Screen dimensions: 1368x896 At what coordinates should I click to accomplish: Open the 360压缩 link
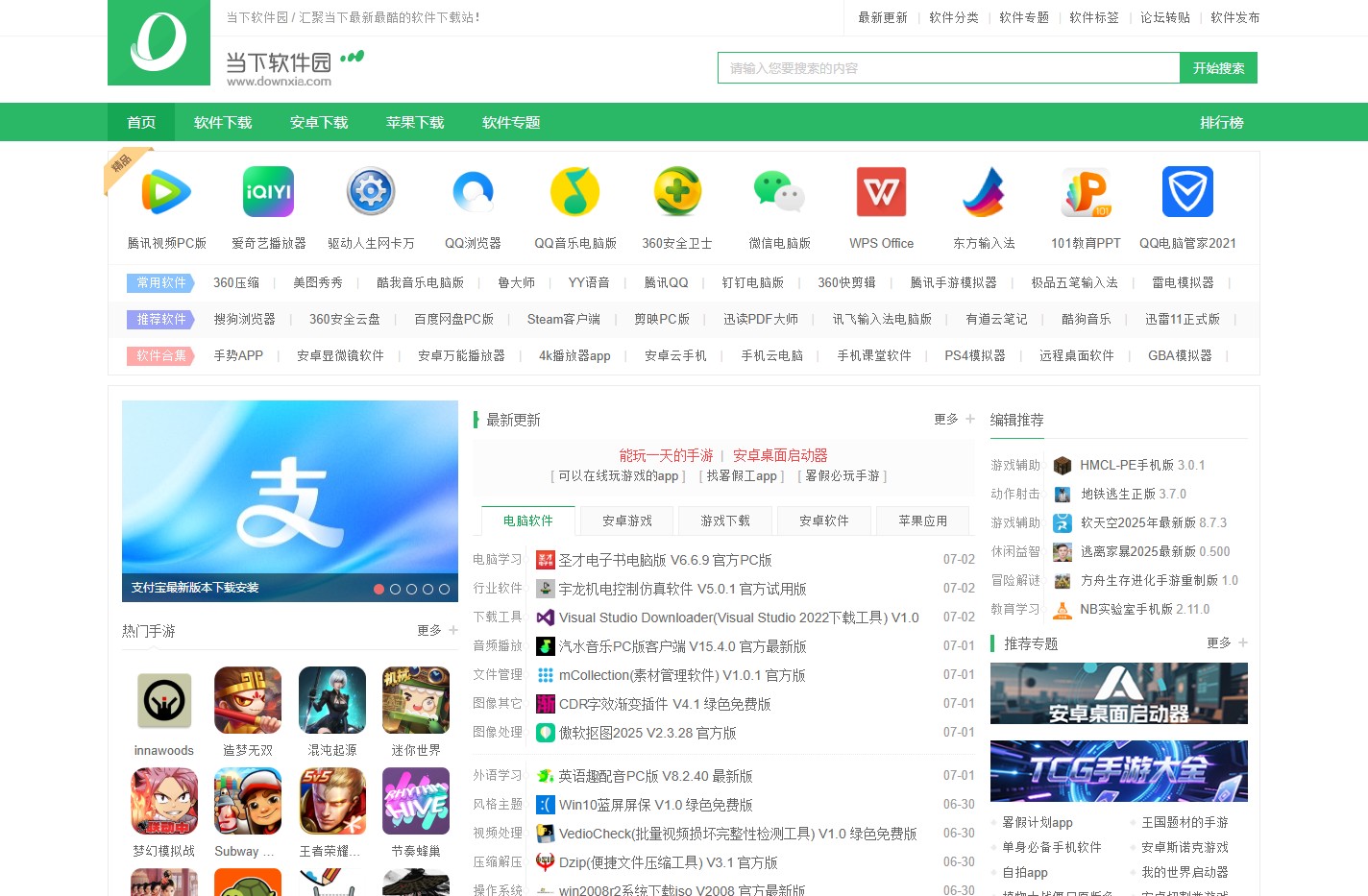236,282
